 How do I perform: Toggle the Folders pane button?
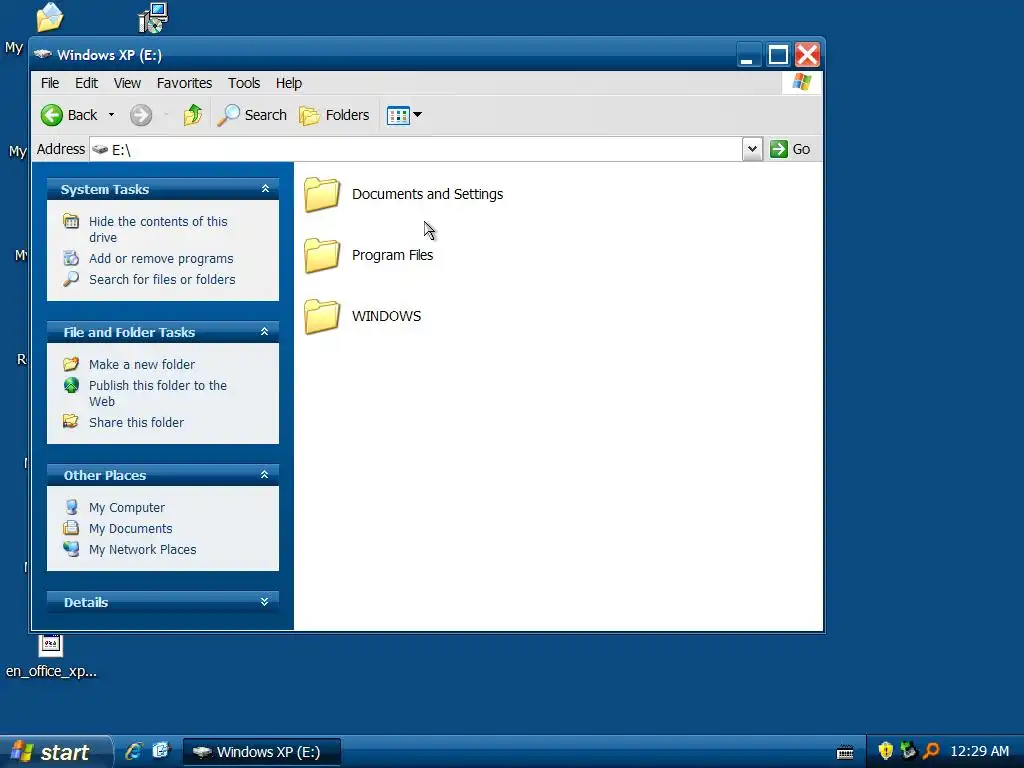click(x=334, y=115)
